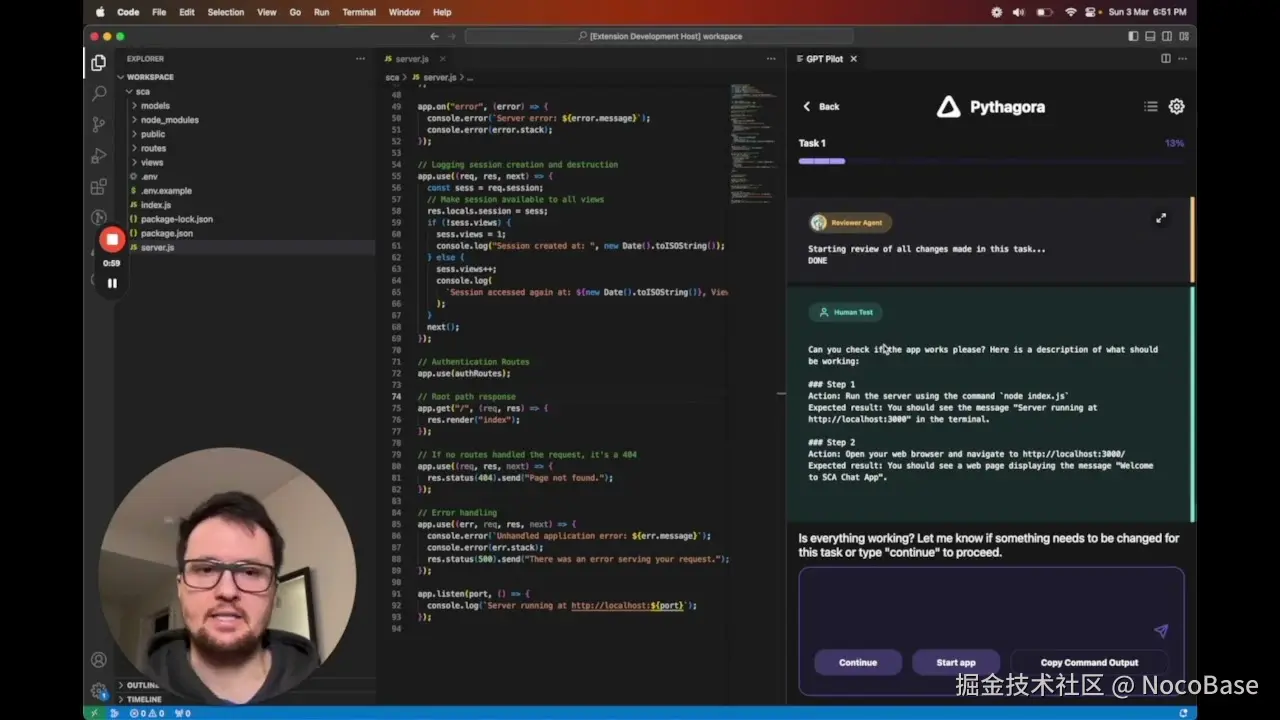Go forward in the editor navigation history
The image size is (1280, 720).
[x=453, y=36]
